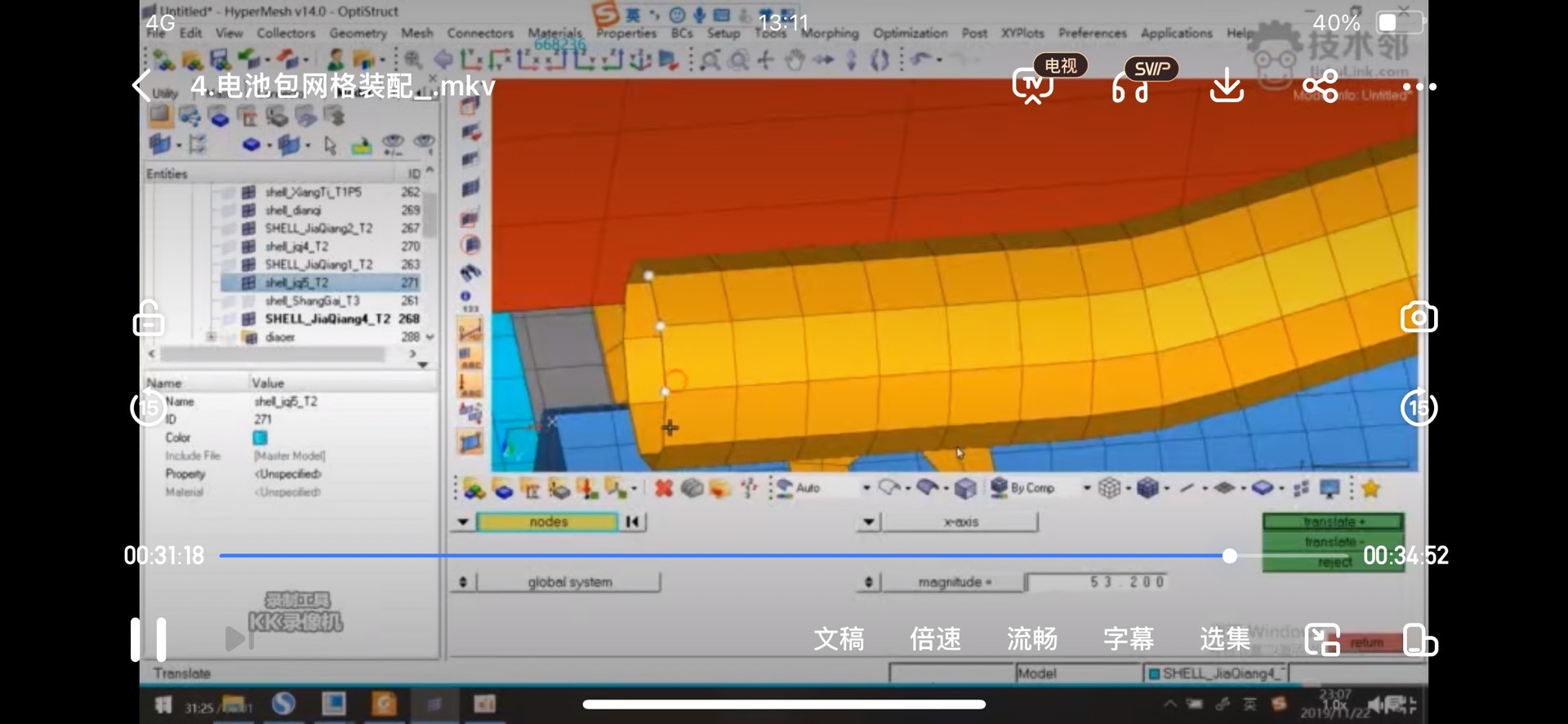The width and height of the screenshot is (1568, 724).
Task: Open the By Comp visualization dropdown
Action: point(1087,488)
